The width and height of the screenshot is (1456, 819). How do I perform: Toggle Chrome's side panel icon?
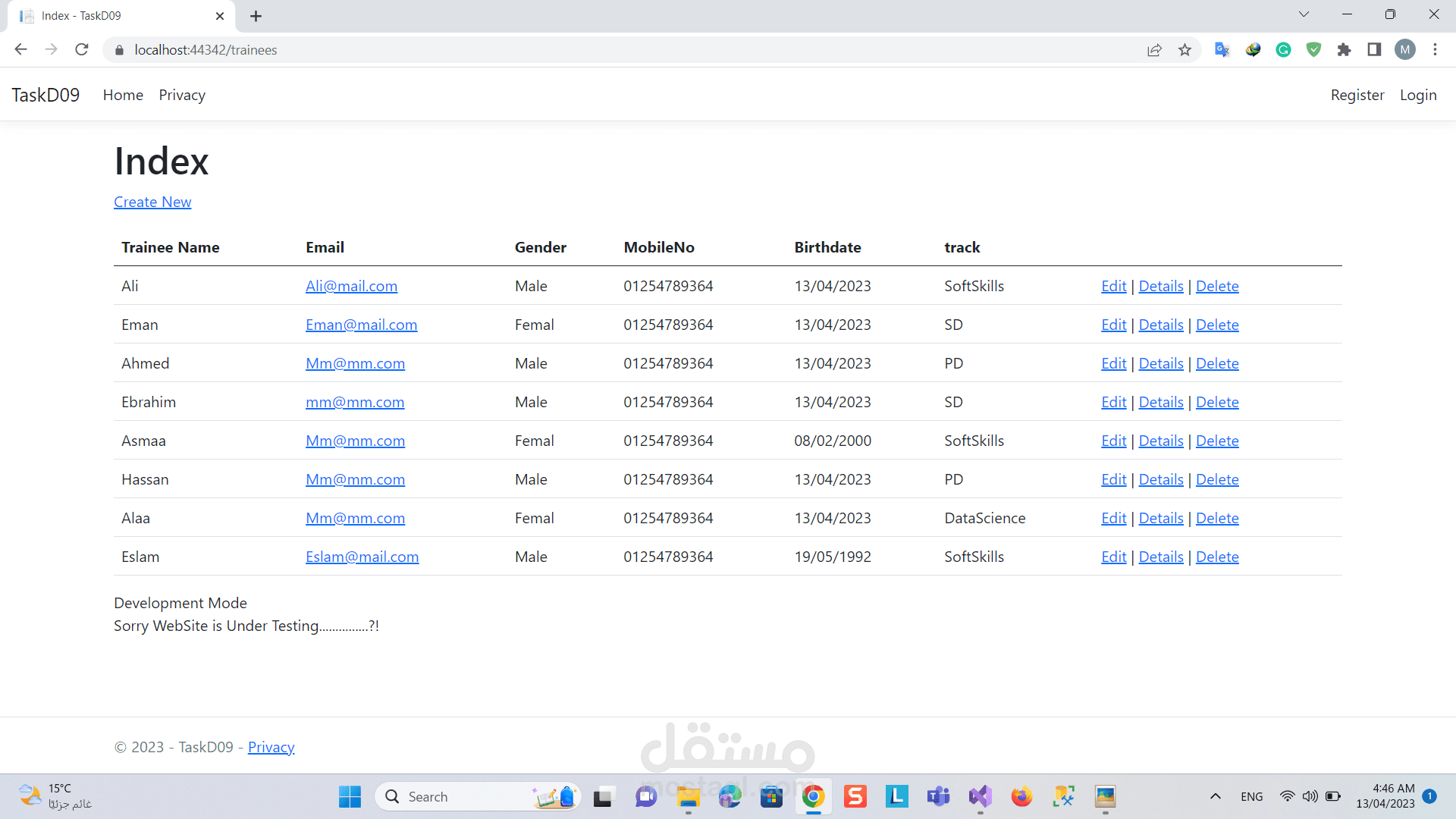click(1374, 49)
